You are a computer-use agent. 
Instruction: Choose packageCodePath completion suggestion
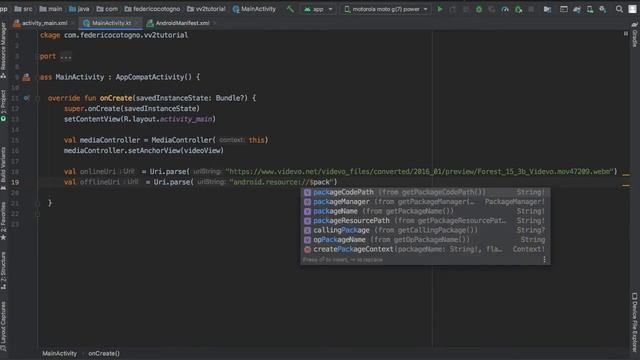click(425, 192)
